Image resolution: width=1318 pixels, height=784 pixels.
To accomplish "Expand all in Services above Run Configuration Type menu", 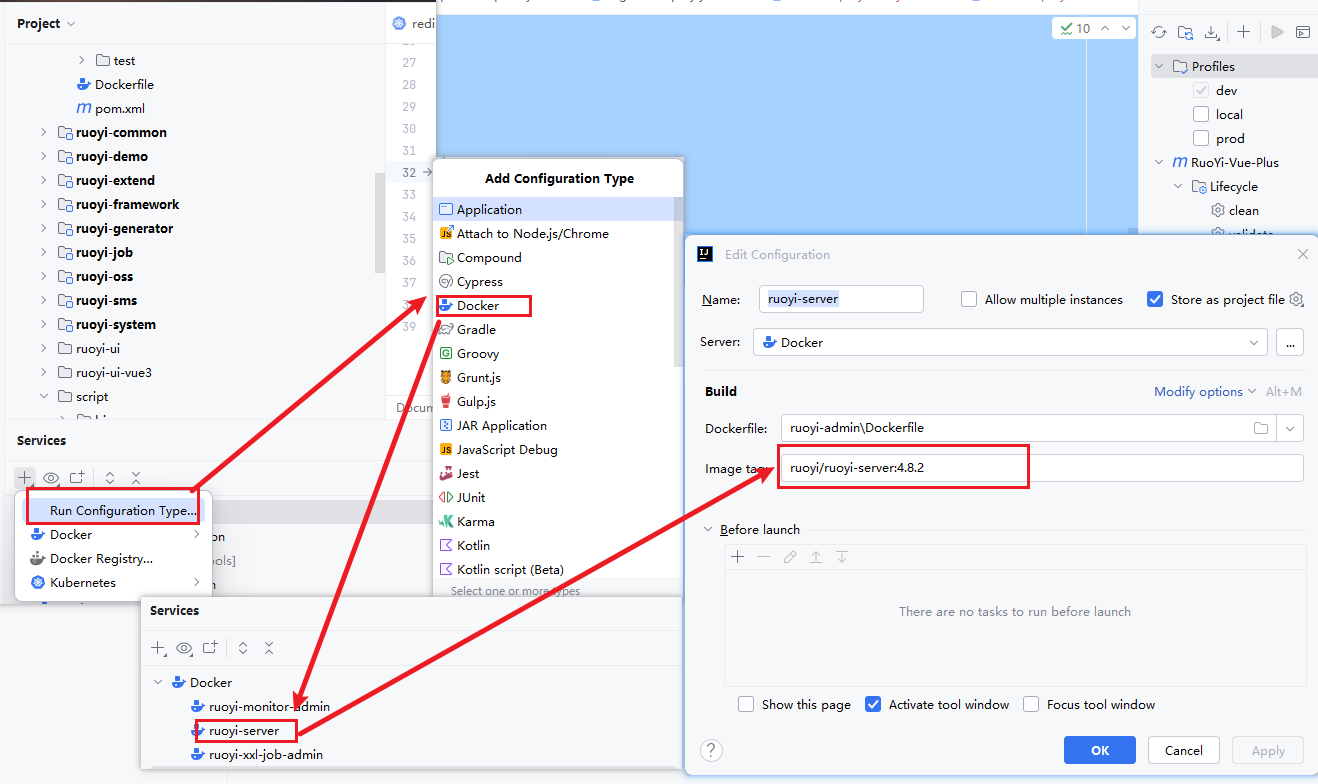I will coord(110,478).
